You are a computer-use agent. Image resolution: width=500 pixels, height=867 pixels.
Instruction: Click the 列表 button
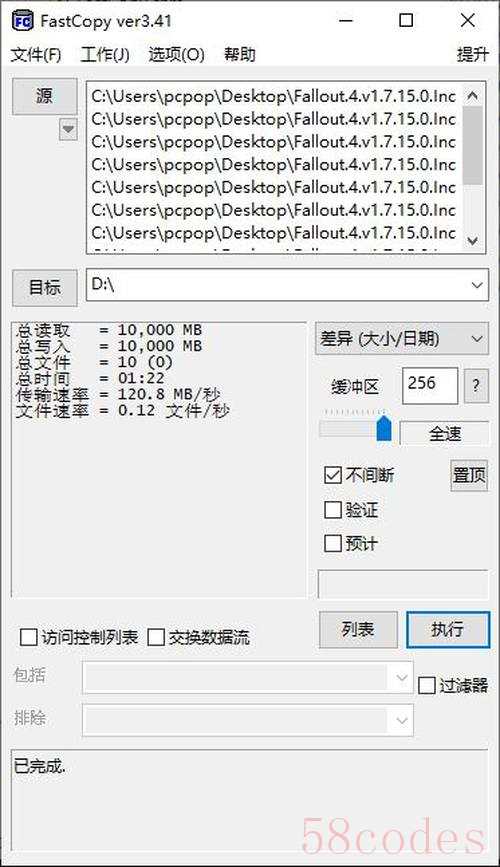pyautogui.click(x=358, y=629)
